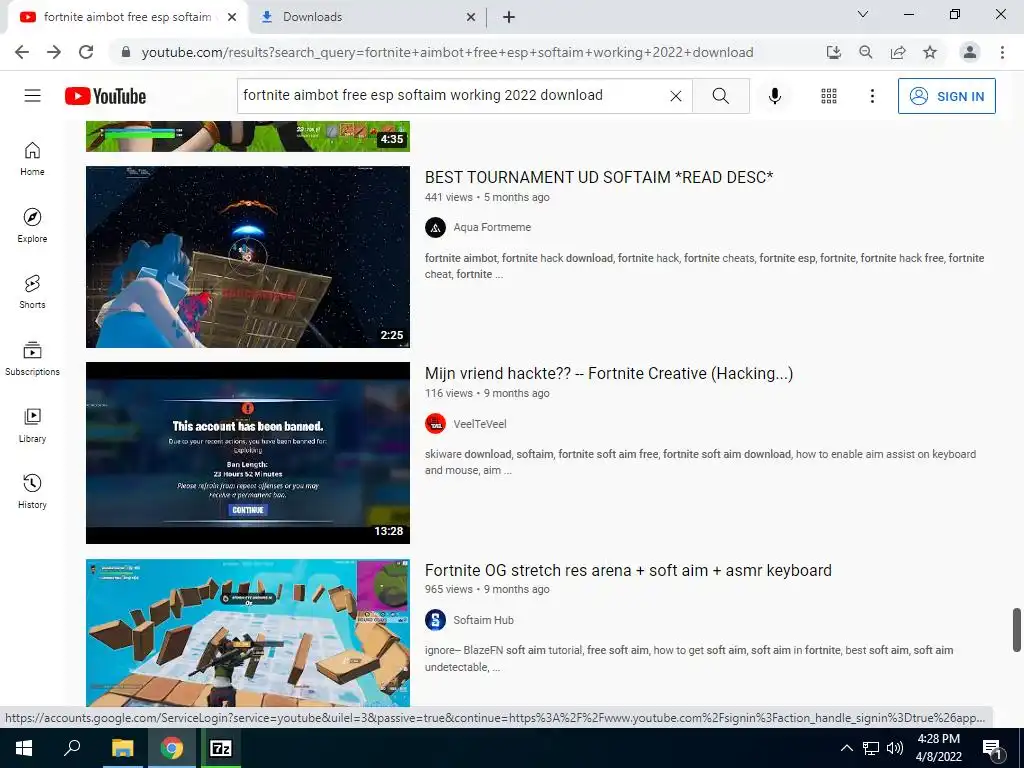This screenshot has width=1024, height=768.
Task: Click Softaim Hub channel avatar
Action: coord(436,620)
